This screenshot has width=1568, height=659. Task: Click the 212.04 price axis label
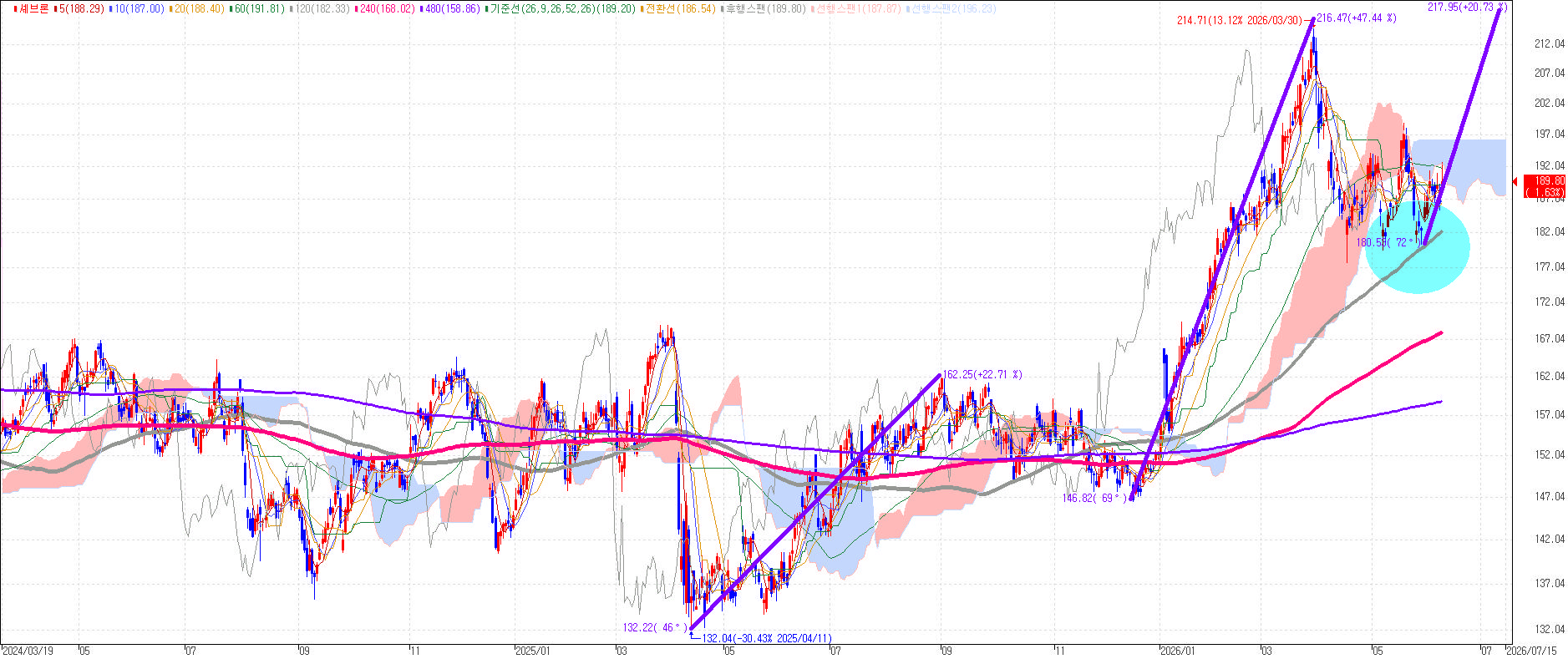(x=1550, y=43)
